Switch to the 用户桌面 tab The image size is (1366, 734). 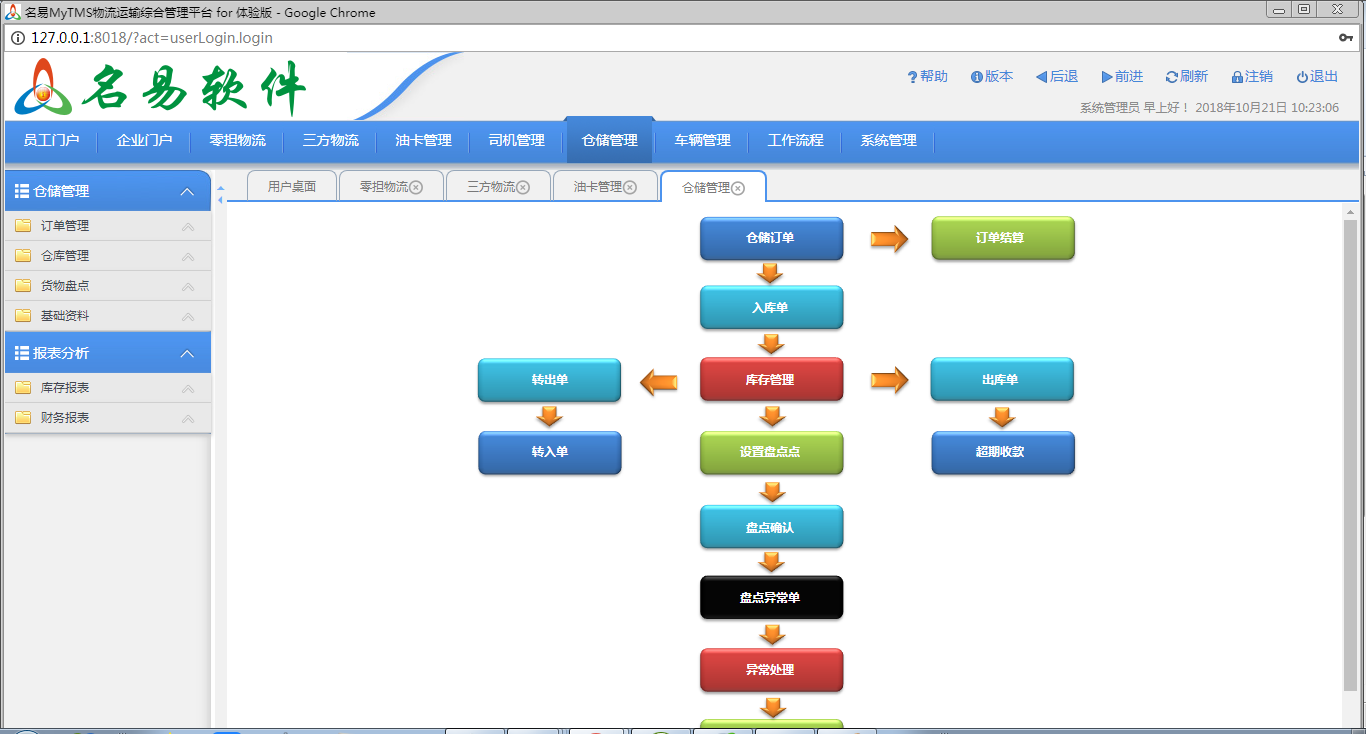[291, 185]
